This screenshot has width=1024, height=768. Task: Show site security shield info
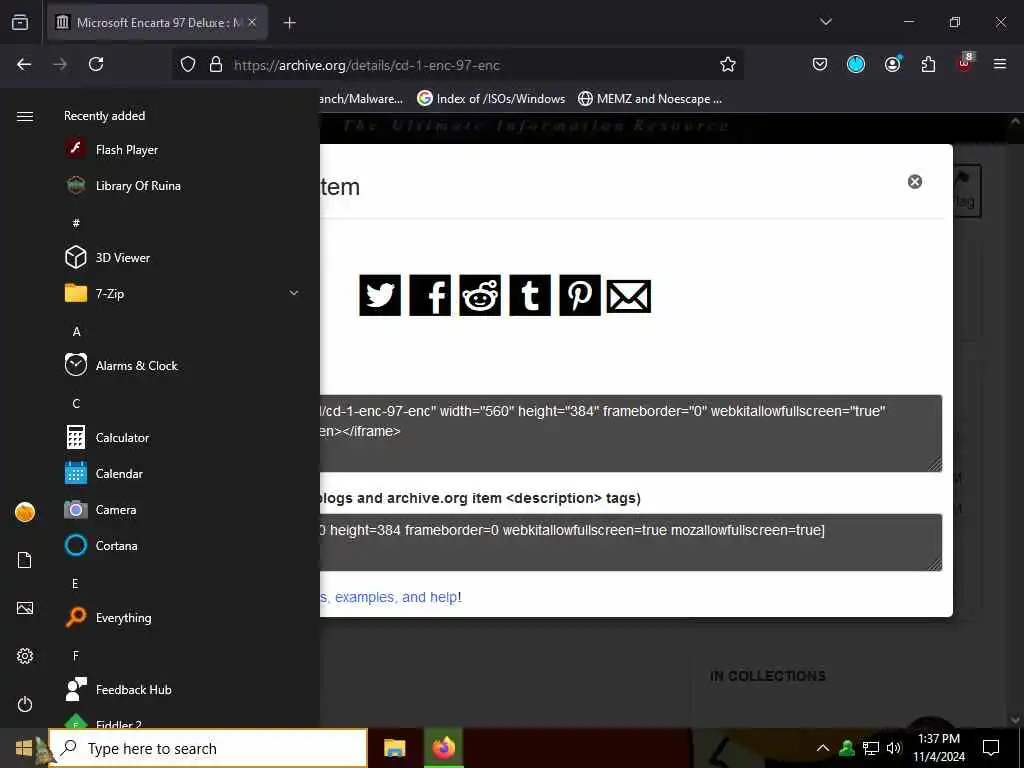coord(188,64)
